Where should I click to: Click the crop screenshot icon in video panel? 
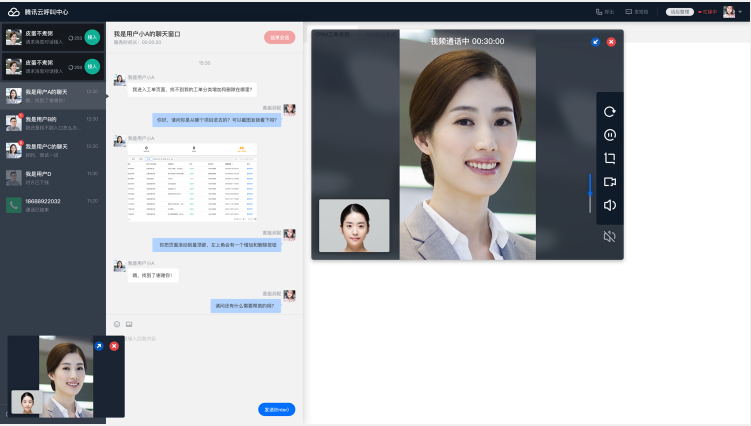pos(610,159)
